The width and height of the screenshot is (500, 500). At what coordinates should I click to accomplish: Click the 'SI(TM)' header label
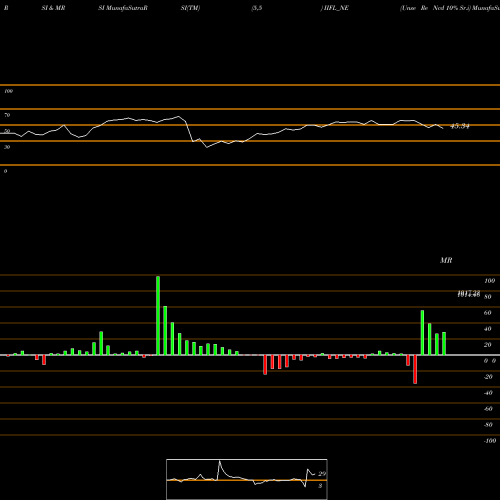190,8
